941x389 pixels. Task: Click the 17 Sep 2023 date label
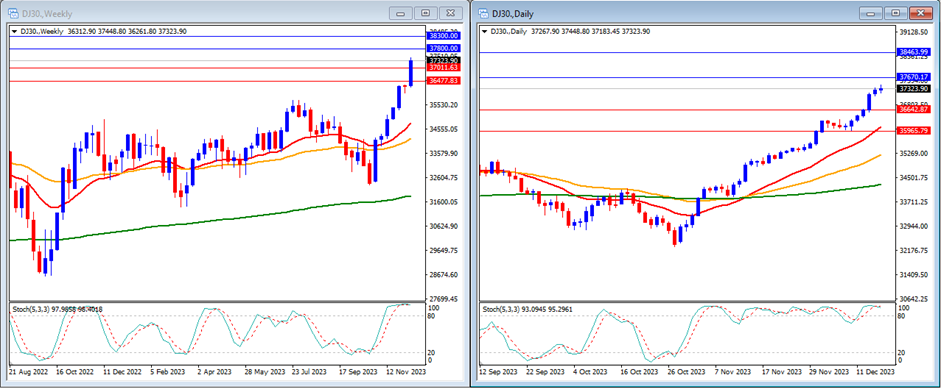359,372
